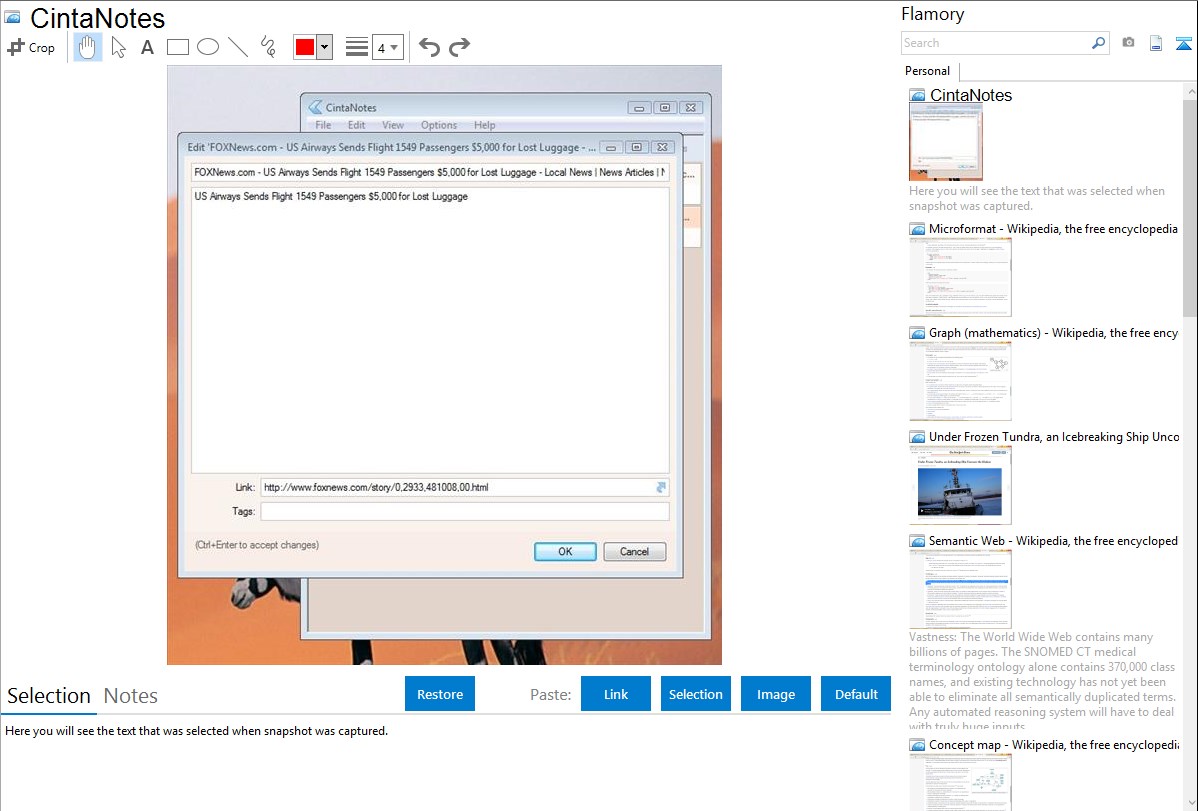This screenshot has height=811, width=1198.
Task: Select the freehand scribble tool
Action: (x=268, y=47)
